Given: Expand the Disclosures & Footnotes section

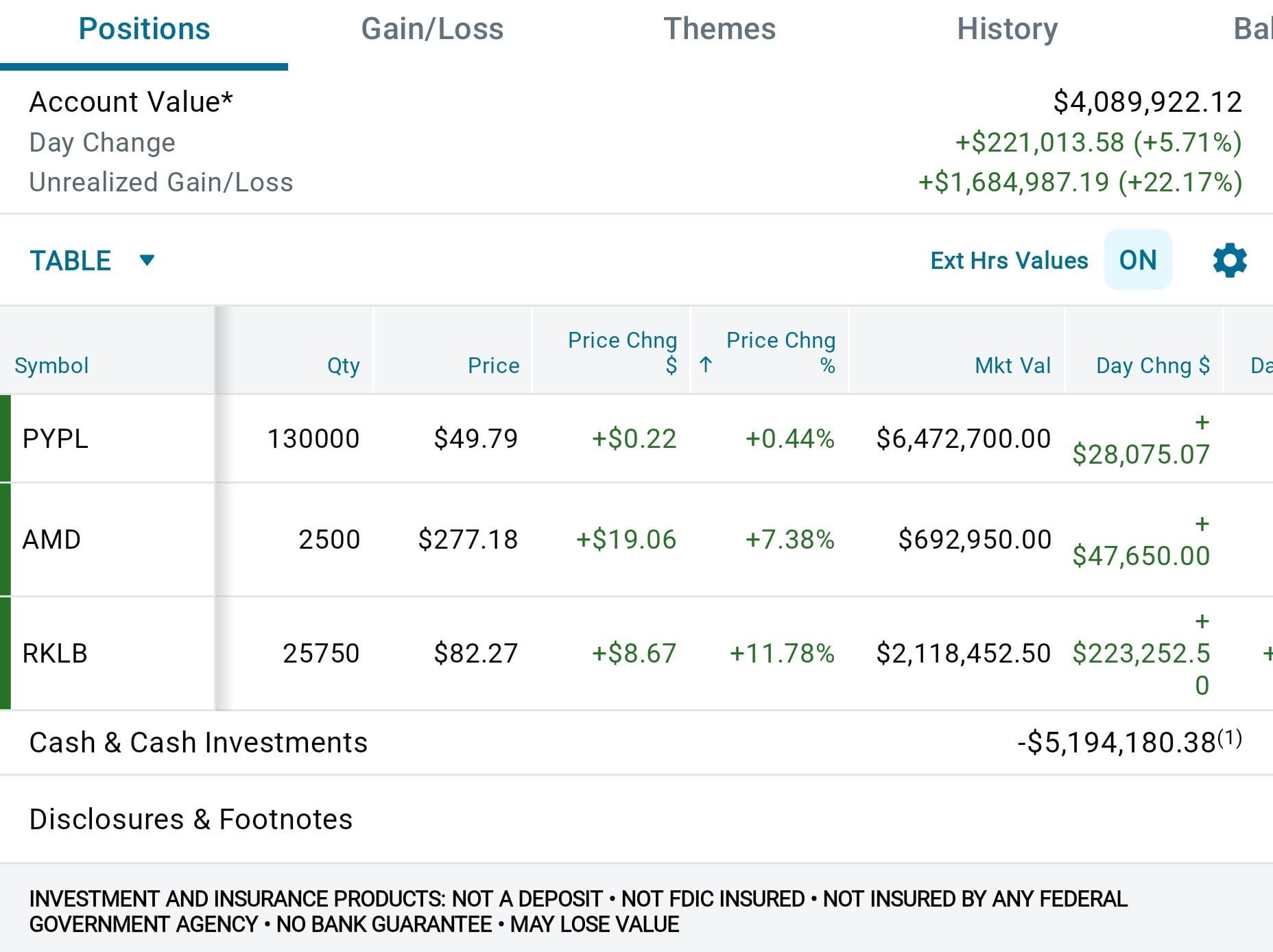Looking at the screenshot, I should click(191, 819).
